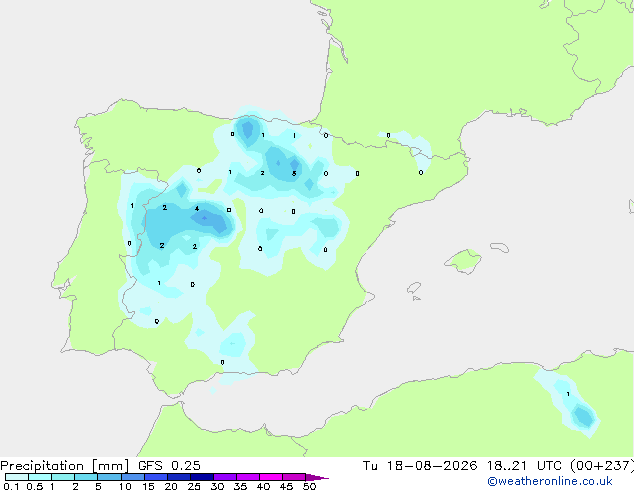Click the legend swatch between 0.5 and 1
Viewport: 634px width, 490px height.
click(x=40, y=477)
